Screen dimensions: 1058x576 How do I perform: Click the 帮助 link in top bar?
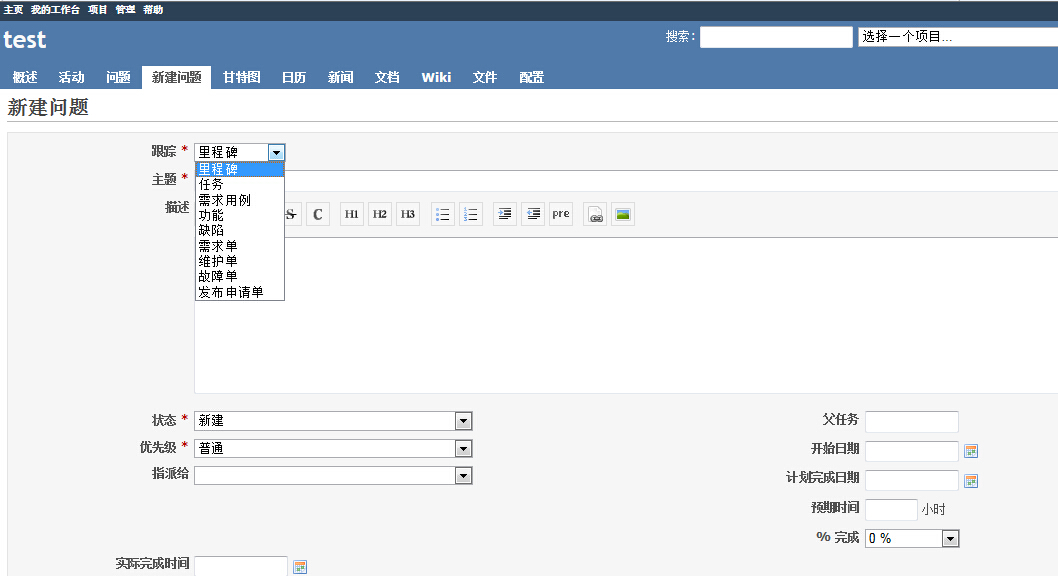[153, 9]
